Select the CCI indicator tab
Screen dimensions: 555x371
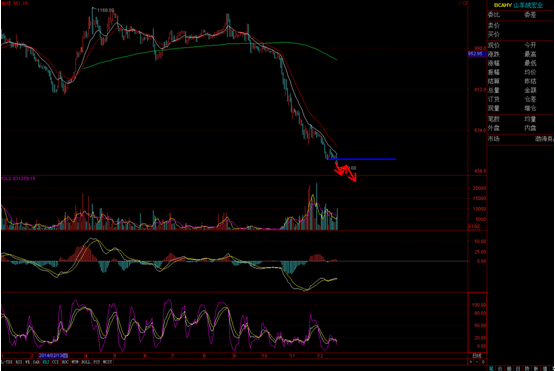click(56, 362)
